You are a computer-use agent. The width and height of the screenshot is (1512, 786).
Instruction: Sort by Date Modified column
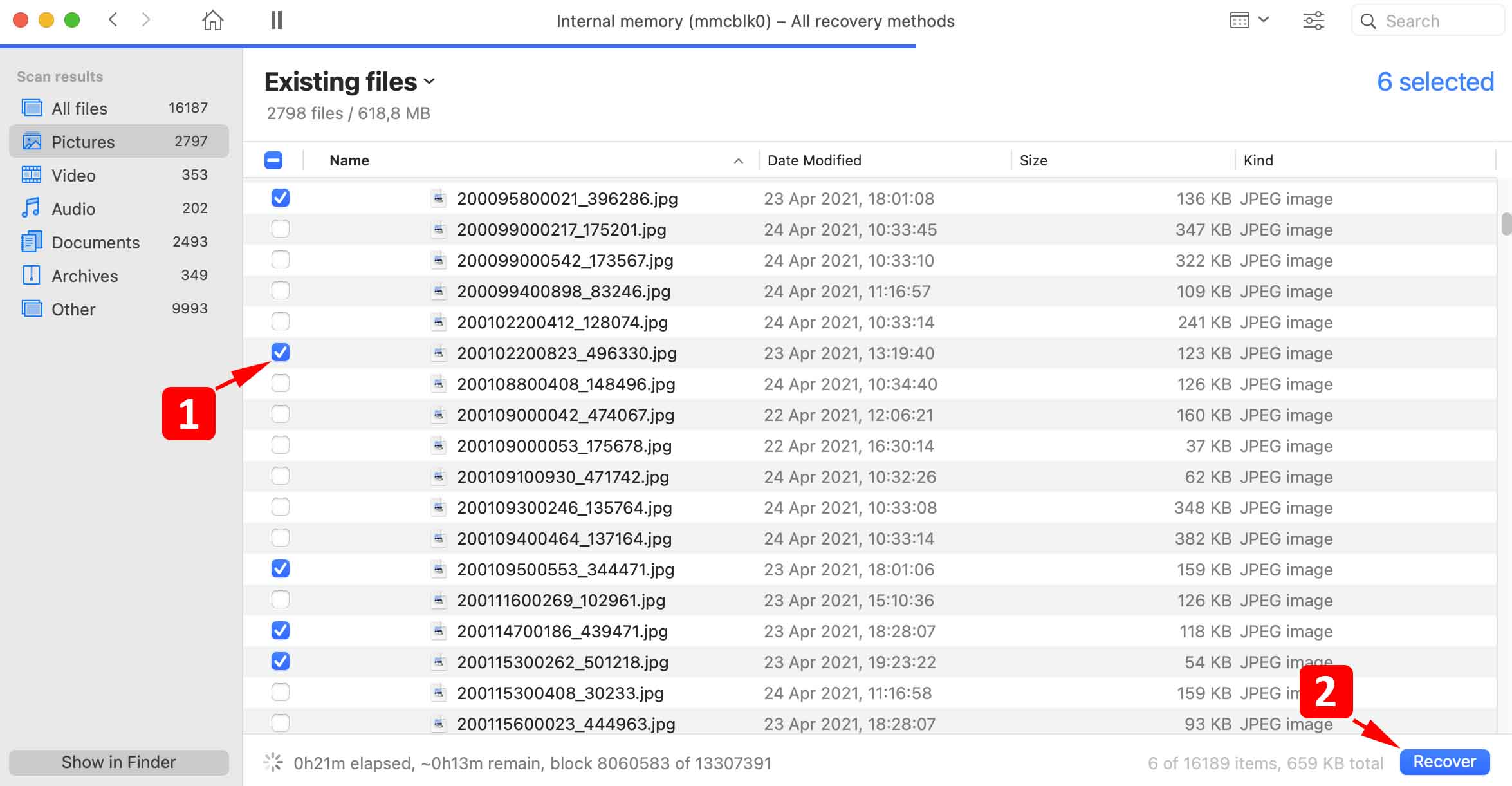(x=814, y=160)
